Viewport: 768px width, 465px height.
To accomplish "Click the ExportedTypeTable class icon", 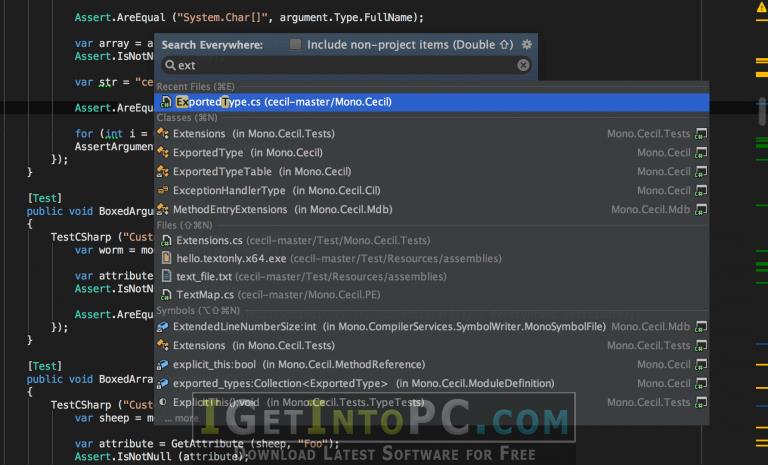I will (x=163, y=171).
